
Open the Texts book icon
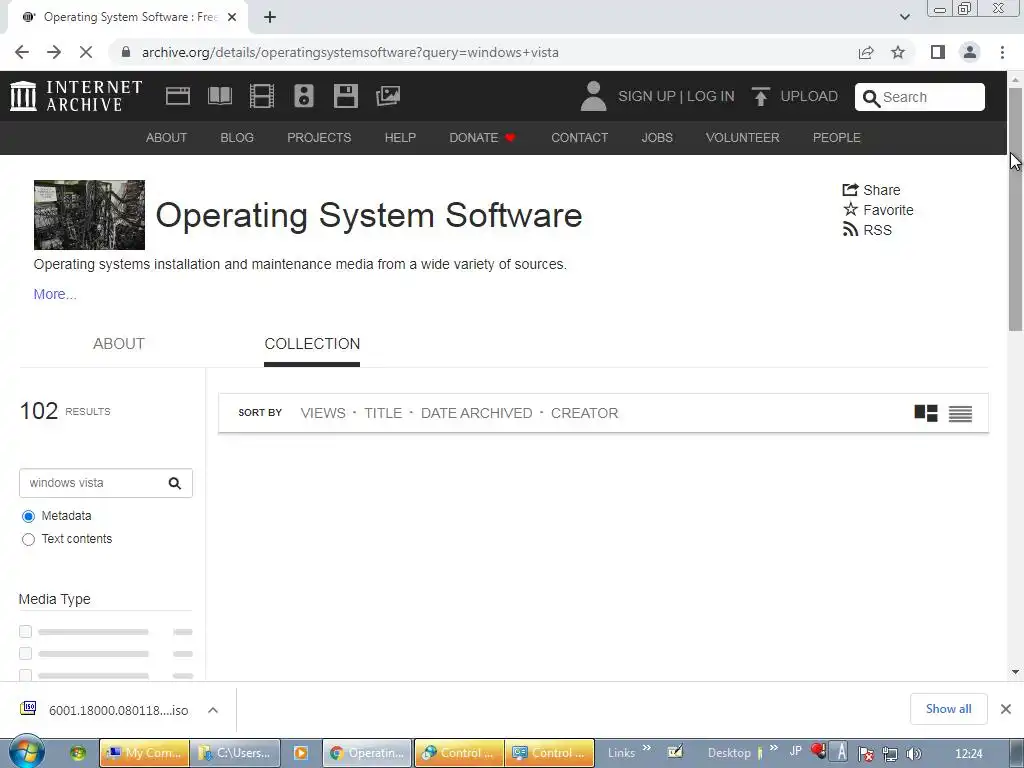(219, 96)
